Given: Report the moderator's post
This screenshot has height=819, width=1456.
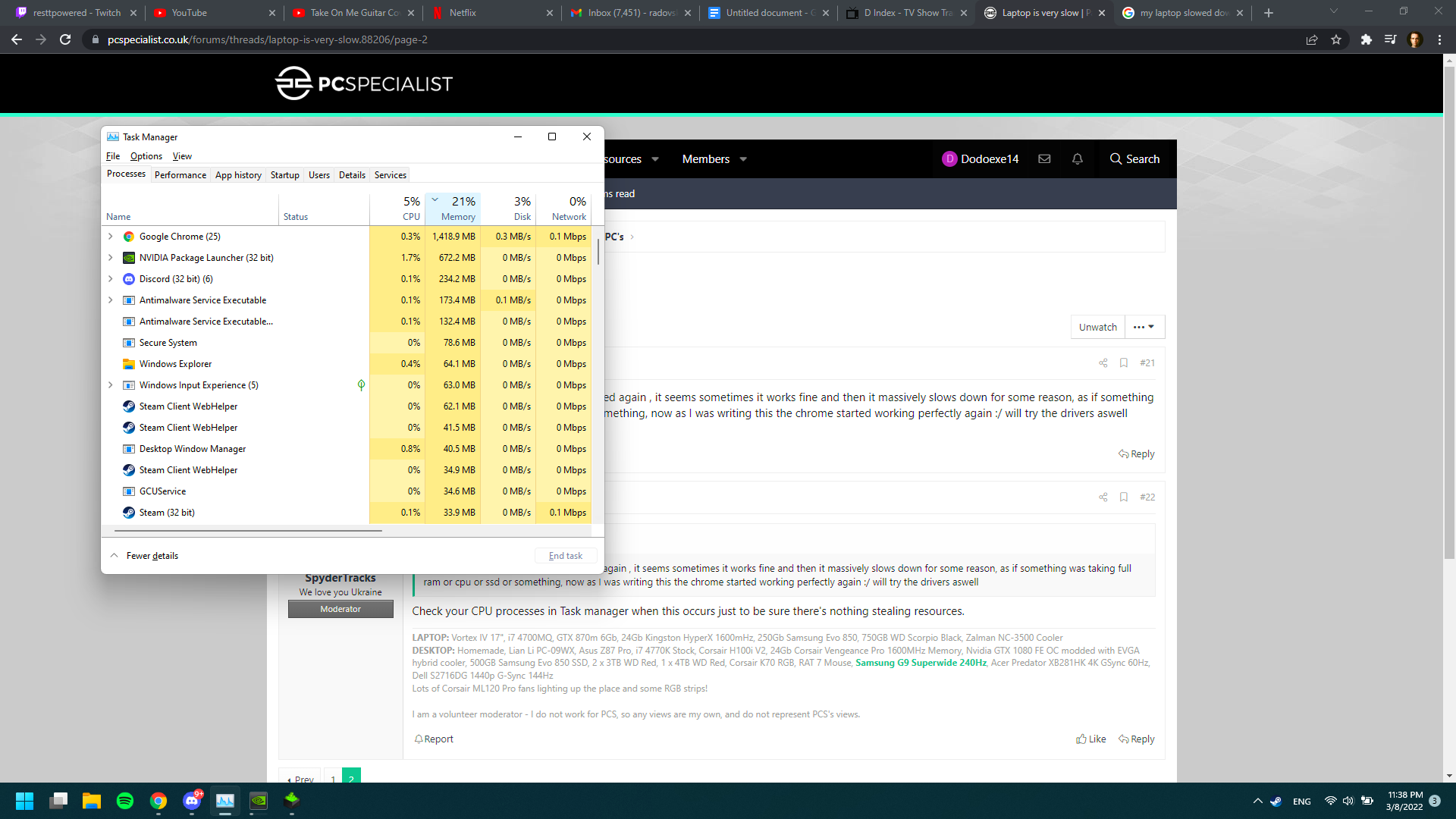Looking at the screenshot, I should point(434,739).
